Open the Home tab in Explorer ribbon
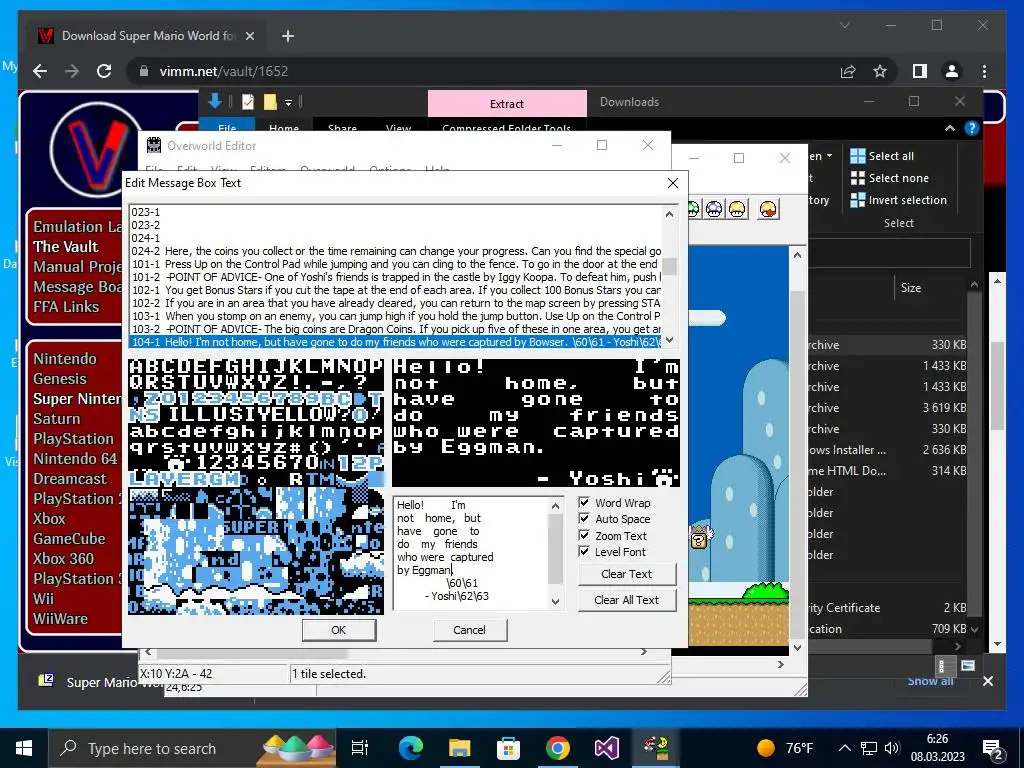The width and height of the screenshot is (1024, 768). [283, 128]
